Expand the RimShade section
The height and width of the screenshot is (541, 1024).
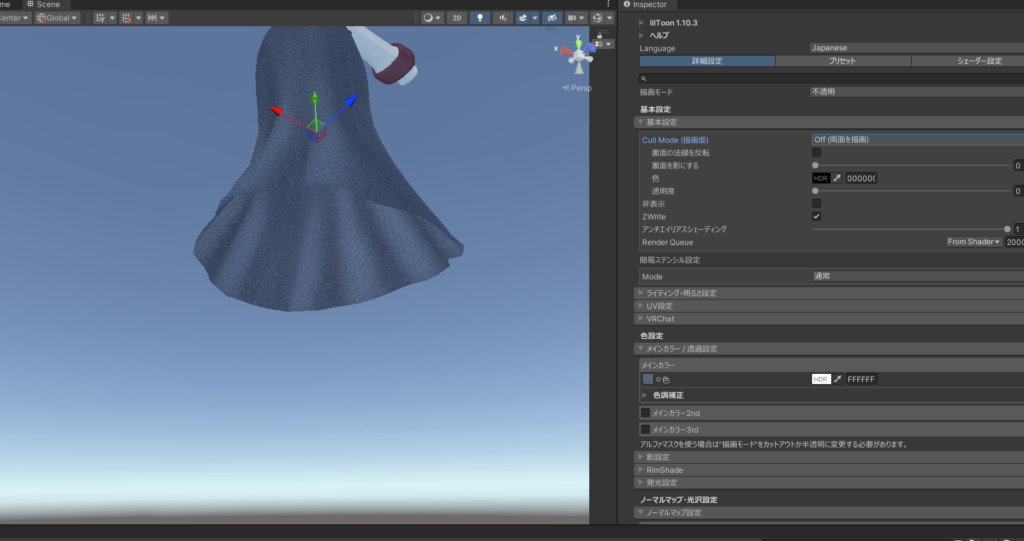667,469
